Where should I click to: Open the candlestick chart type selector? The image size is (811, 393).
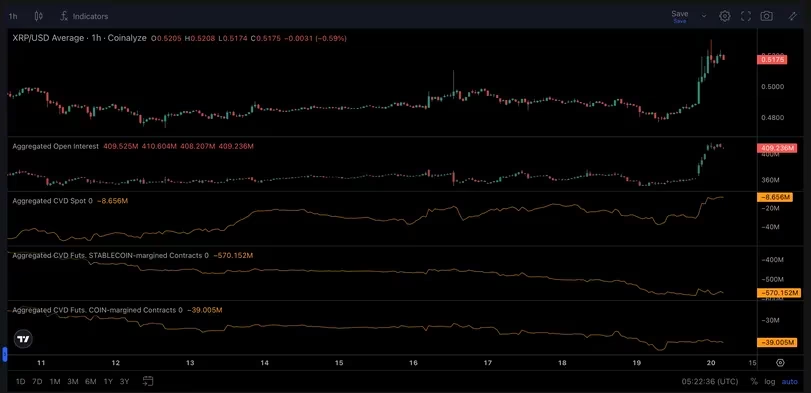tap(38, 16)
